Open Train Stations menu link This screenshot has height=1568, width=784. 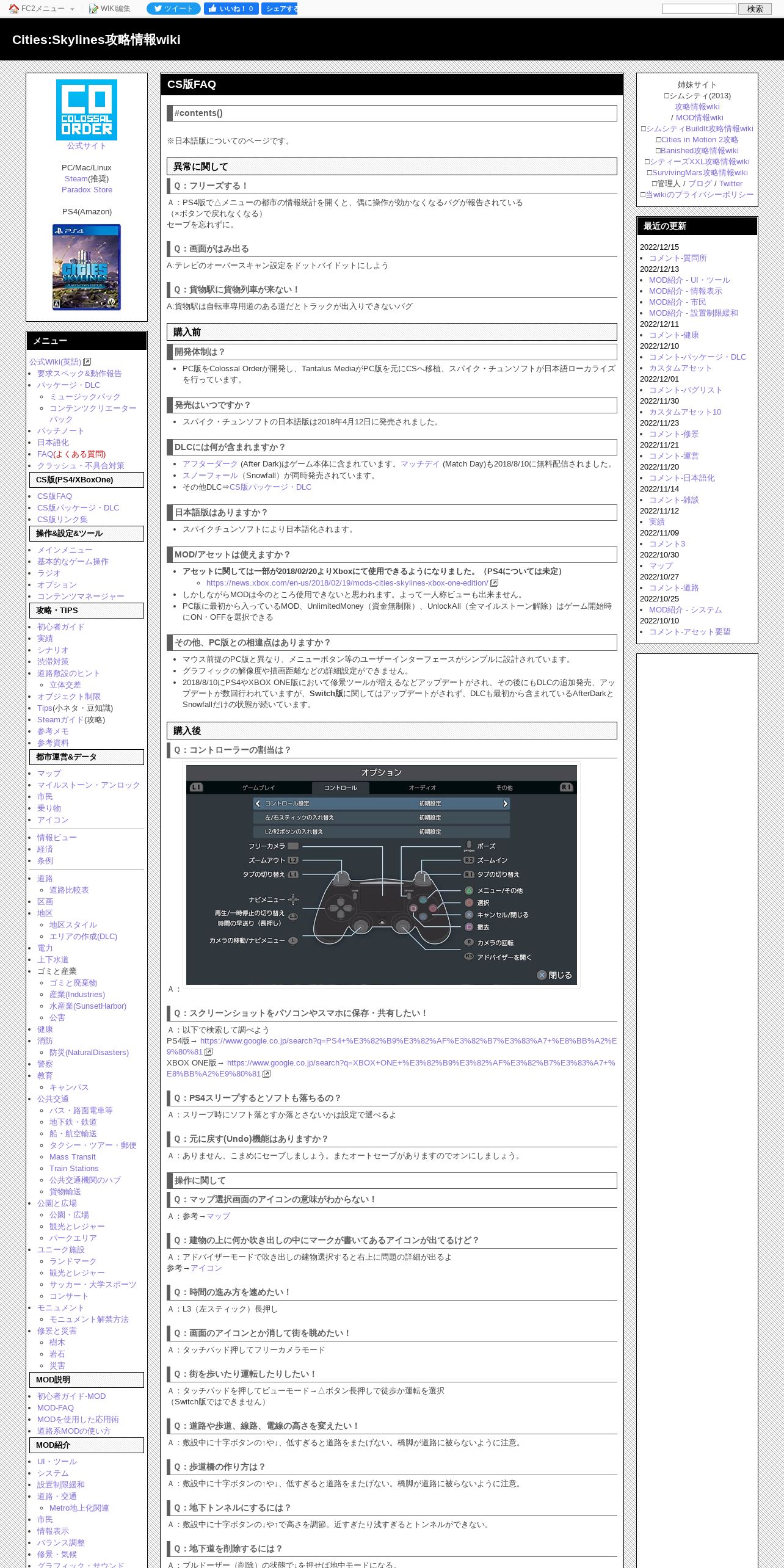click(x=74, y=1168)
